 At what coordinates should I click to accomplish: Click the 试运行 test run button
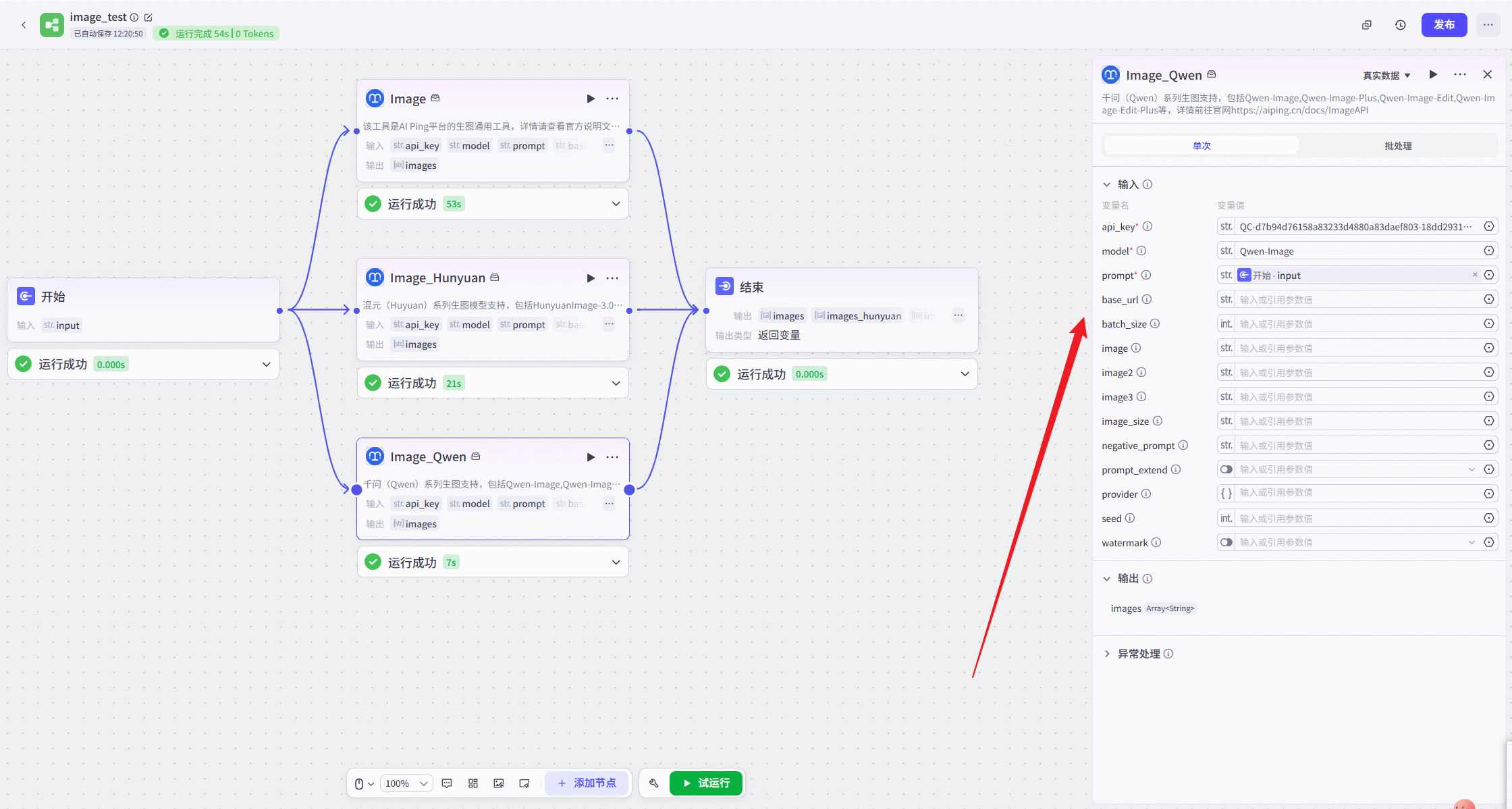tap(706, 783)
